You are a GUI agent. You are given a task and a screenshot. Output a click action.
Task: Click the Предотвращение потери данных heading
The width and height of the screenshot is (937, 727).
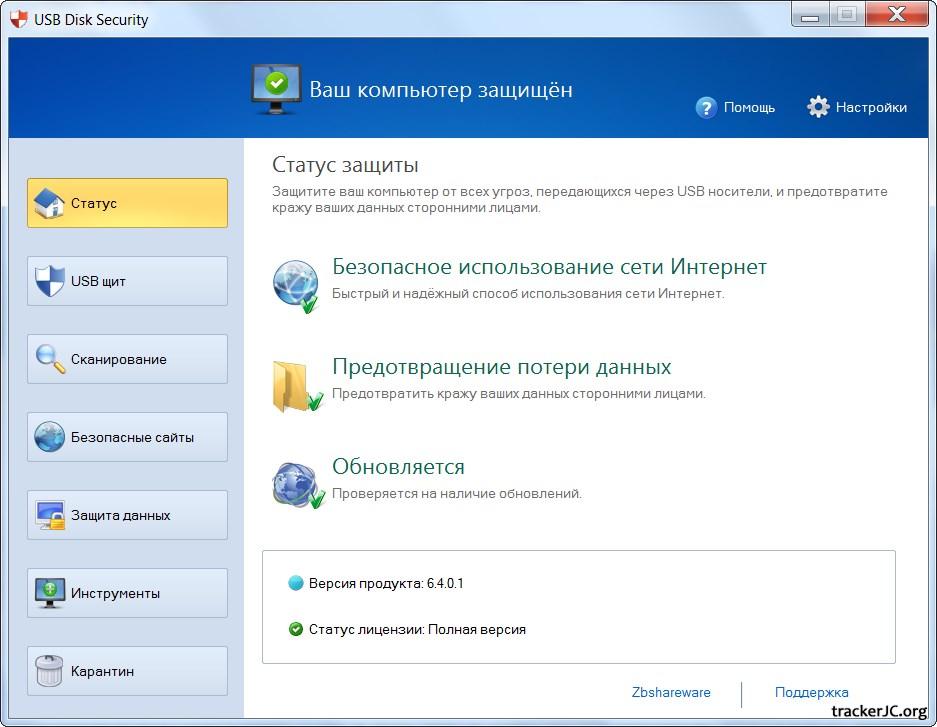[501, 367]
